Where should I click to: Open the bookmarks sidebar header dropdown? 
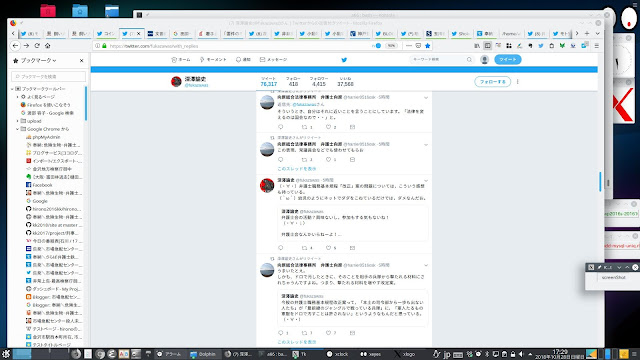click(38, 60)
